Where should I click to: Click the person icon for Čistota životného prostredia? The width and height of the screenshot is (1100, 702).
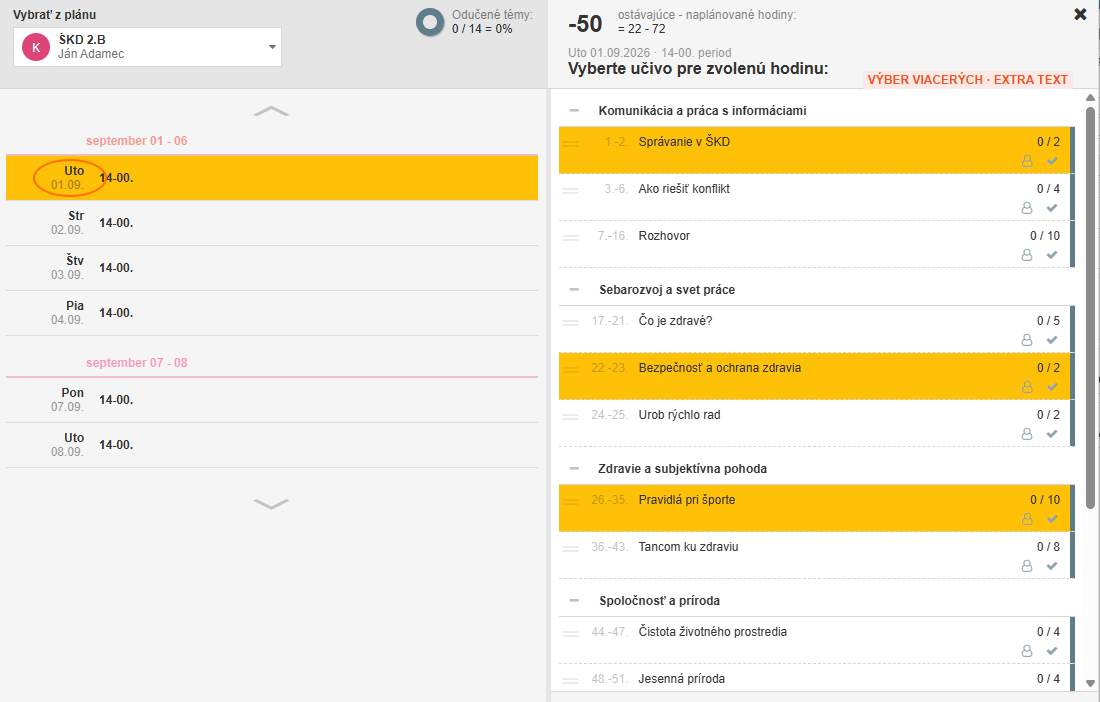[x=1026, y=651]
